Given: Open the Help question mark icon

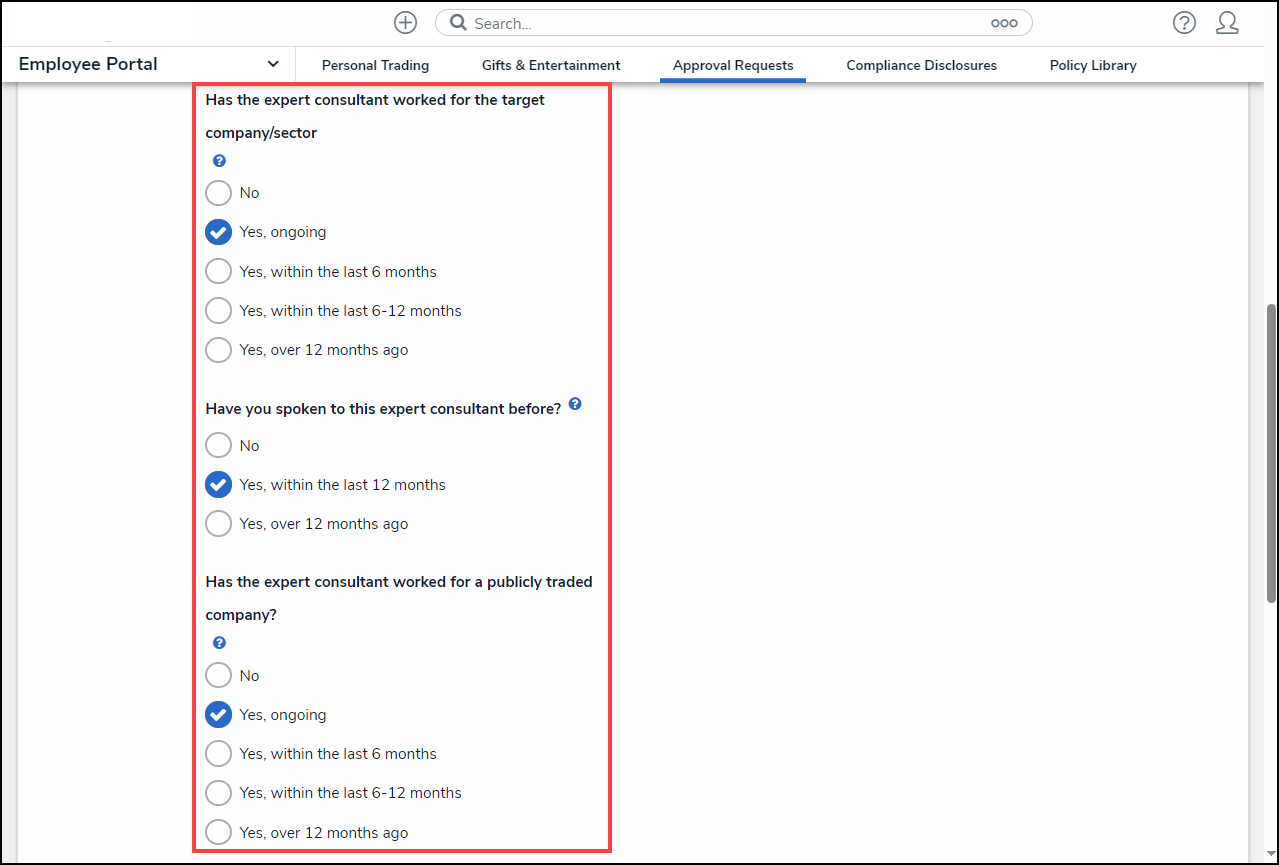Looking at the screenshot, I should pyautogui.click(x=1184, y=23).
